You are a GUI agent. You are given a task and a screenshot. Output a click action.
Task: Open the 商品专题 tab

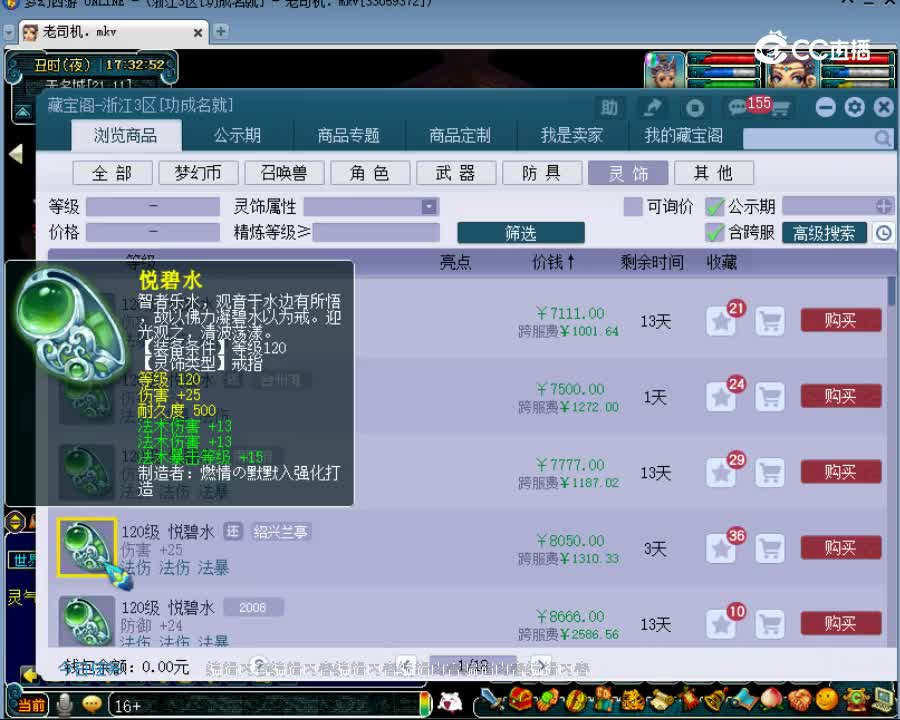tap(349, 136)
